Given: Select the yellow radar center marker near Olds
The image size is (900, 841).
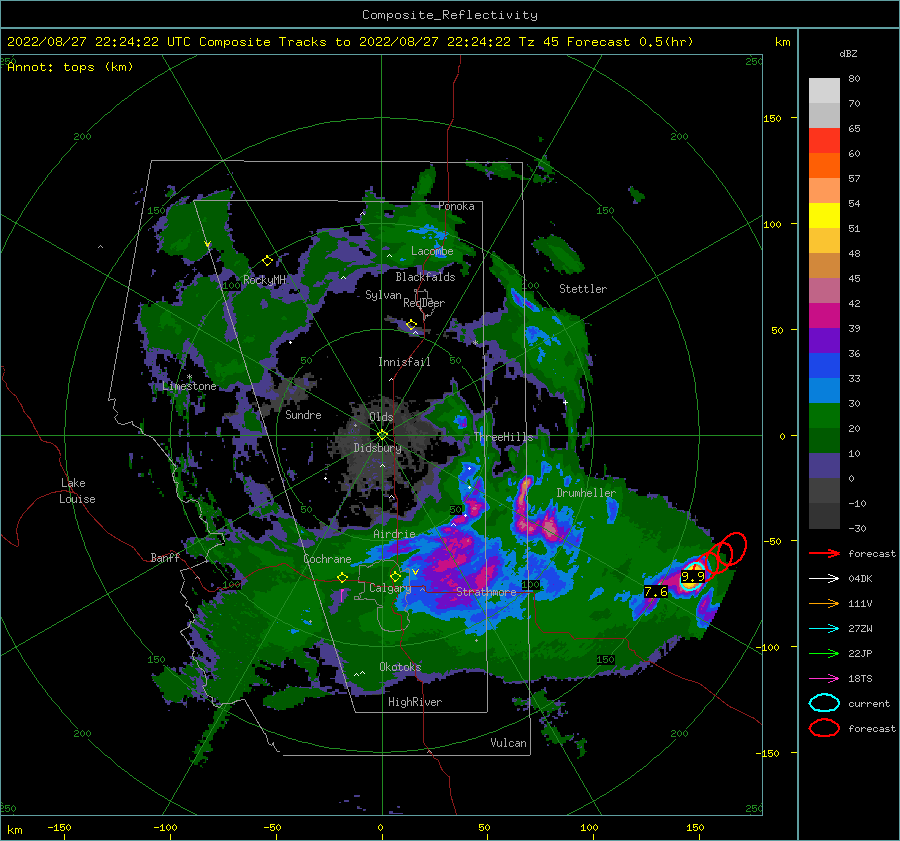Looking at the screenshot, I should tap(382, 435).
